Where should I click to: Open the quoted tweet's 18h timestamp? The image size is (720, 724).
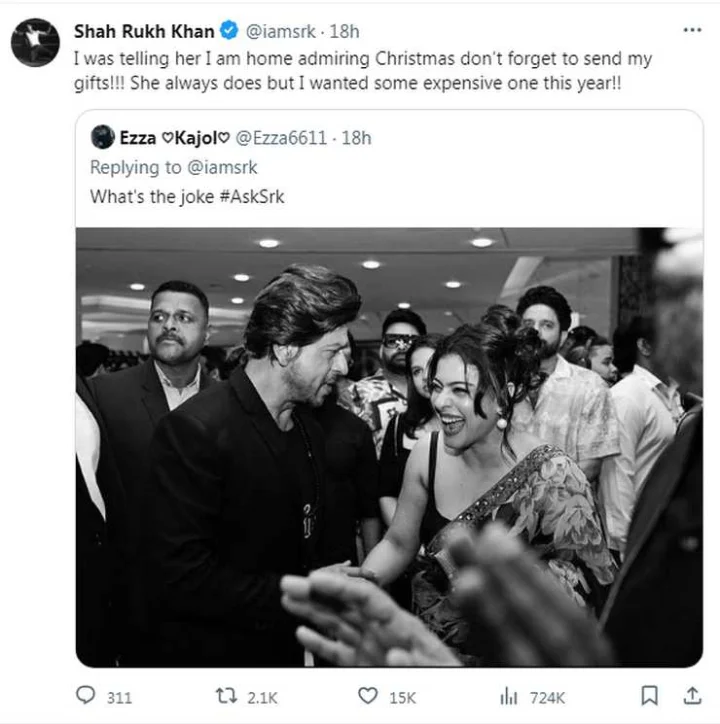click(x=356, y=138)
